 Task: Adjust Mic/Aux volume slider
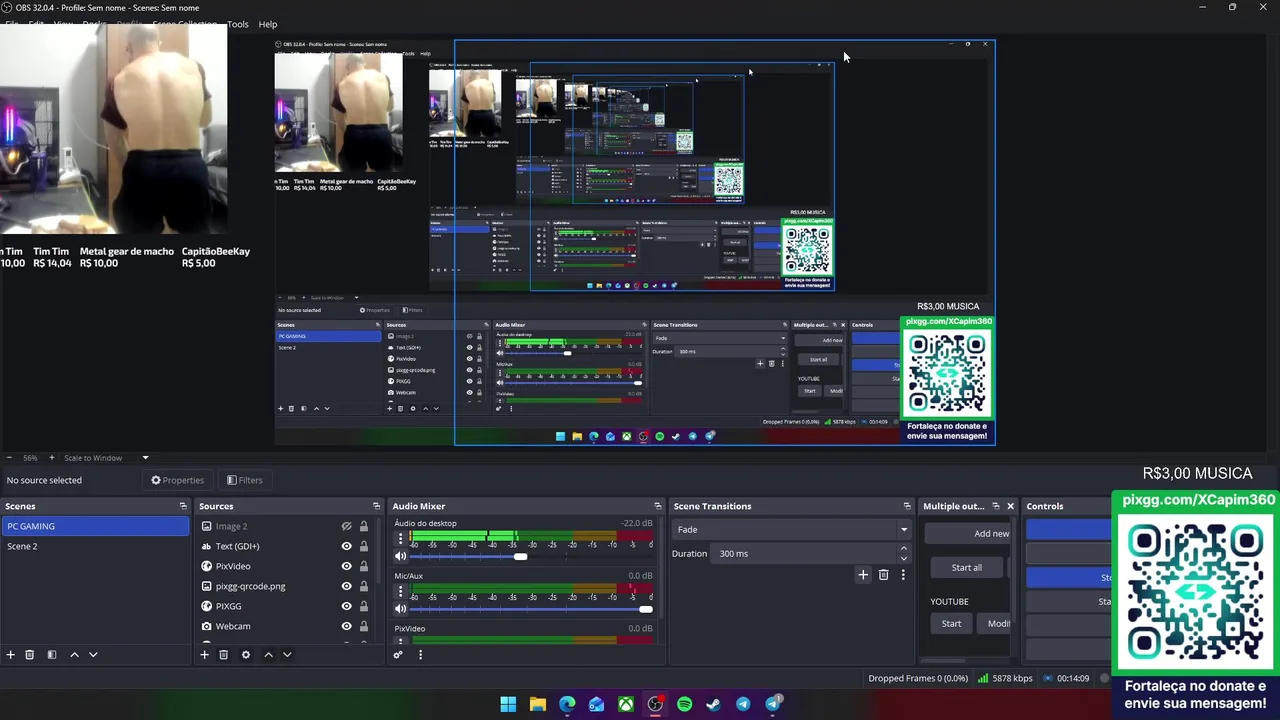(645, 609)
